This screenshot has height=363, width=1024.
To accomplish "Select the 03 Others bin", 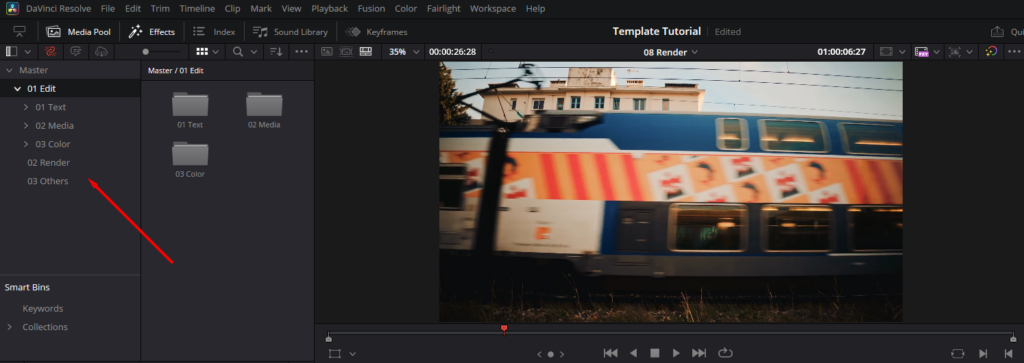I will pos(48,181).
